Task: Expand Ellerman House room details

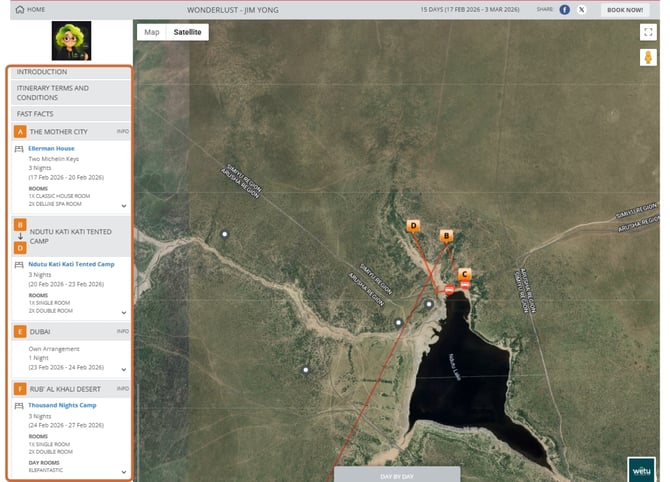Action: (124, 206)
